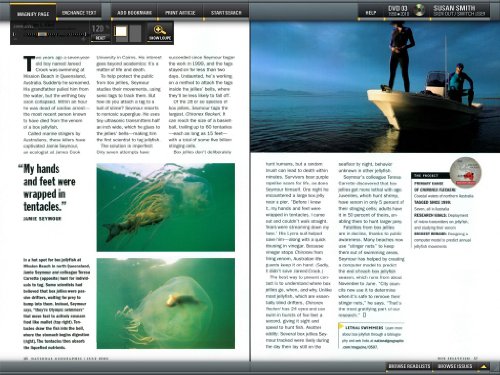Open the Magnify Page tab
The height and width of the screenshot is (375, 500).
[33, 14]
